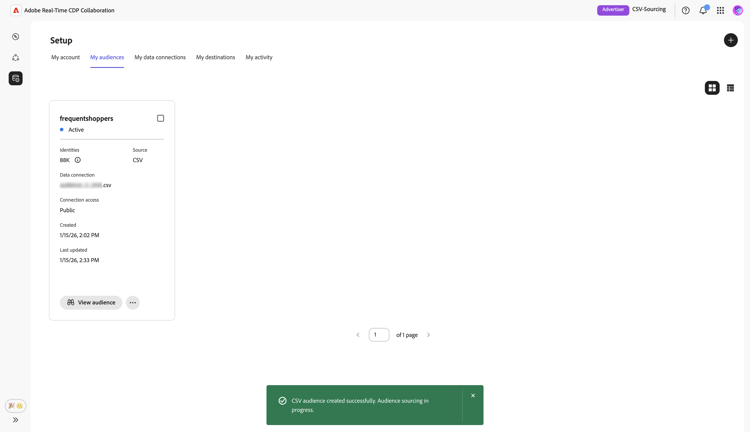This screenshot has width=750, height=432.
Task: Dismiss the success toast notification
Action: point(473,396)
